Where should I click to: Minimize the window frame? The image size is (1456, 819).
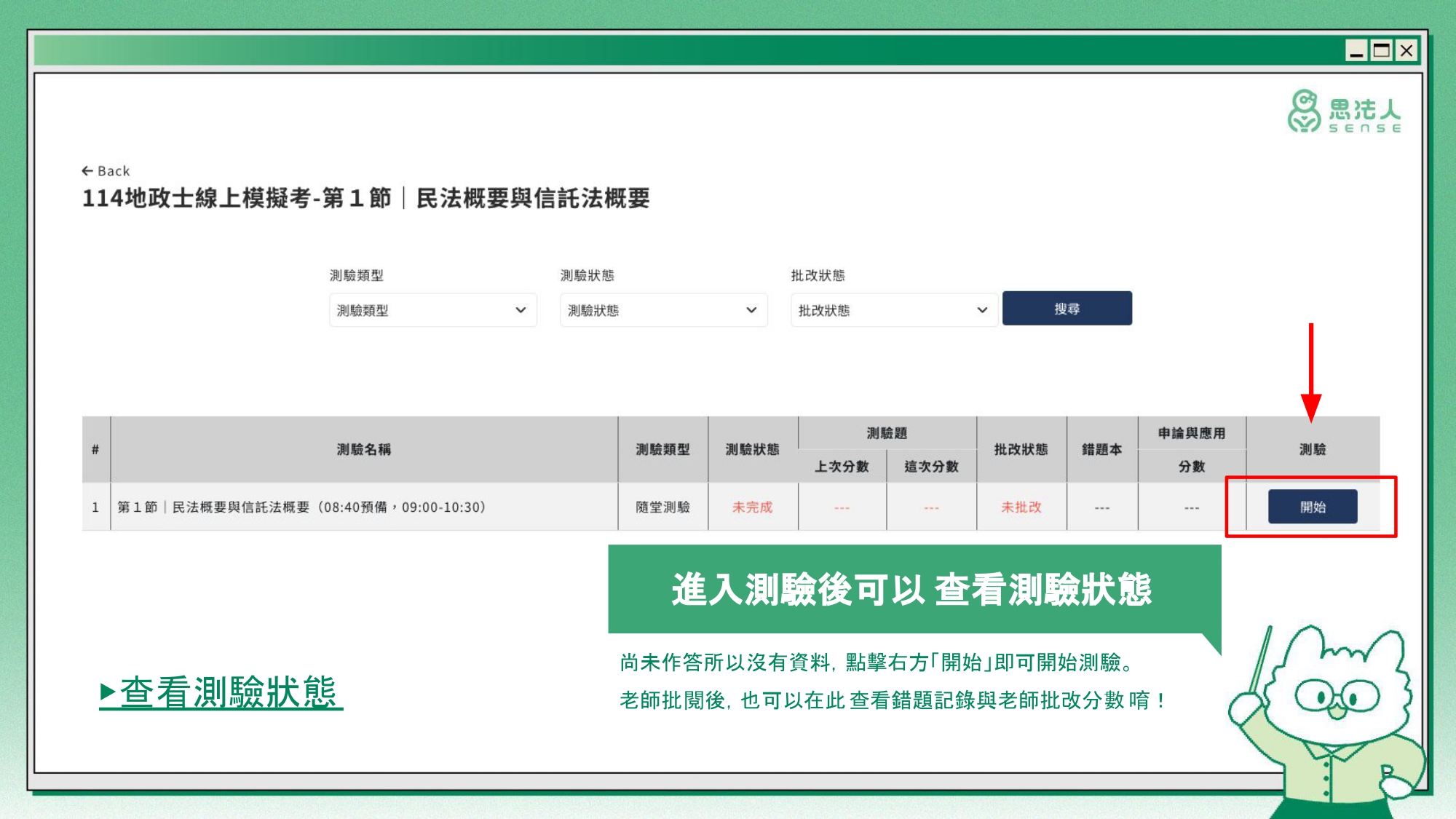click(1356, 51)
